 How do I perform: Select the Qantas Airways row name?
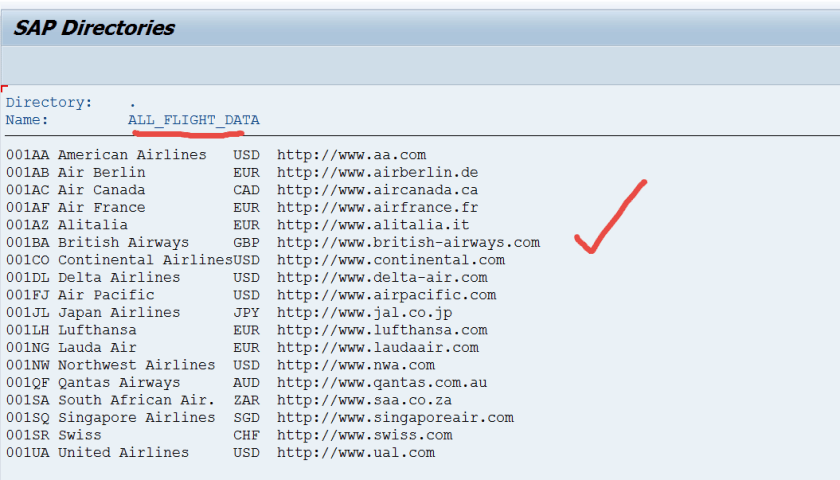click(119, 382)
